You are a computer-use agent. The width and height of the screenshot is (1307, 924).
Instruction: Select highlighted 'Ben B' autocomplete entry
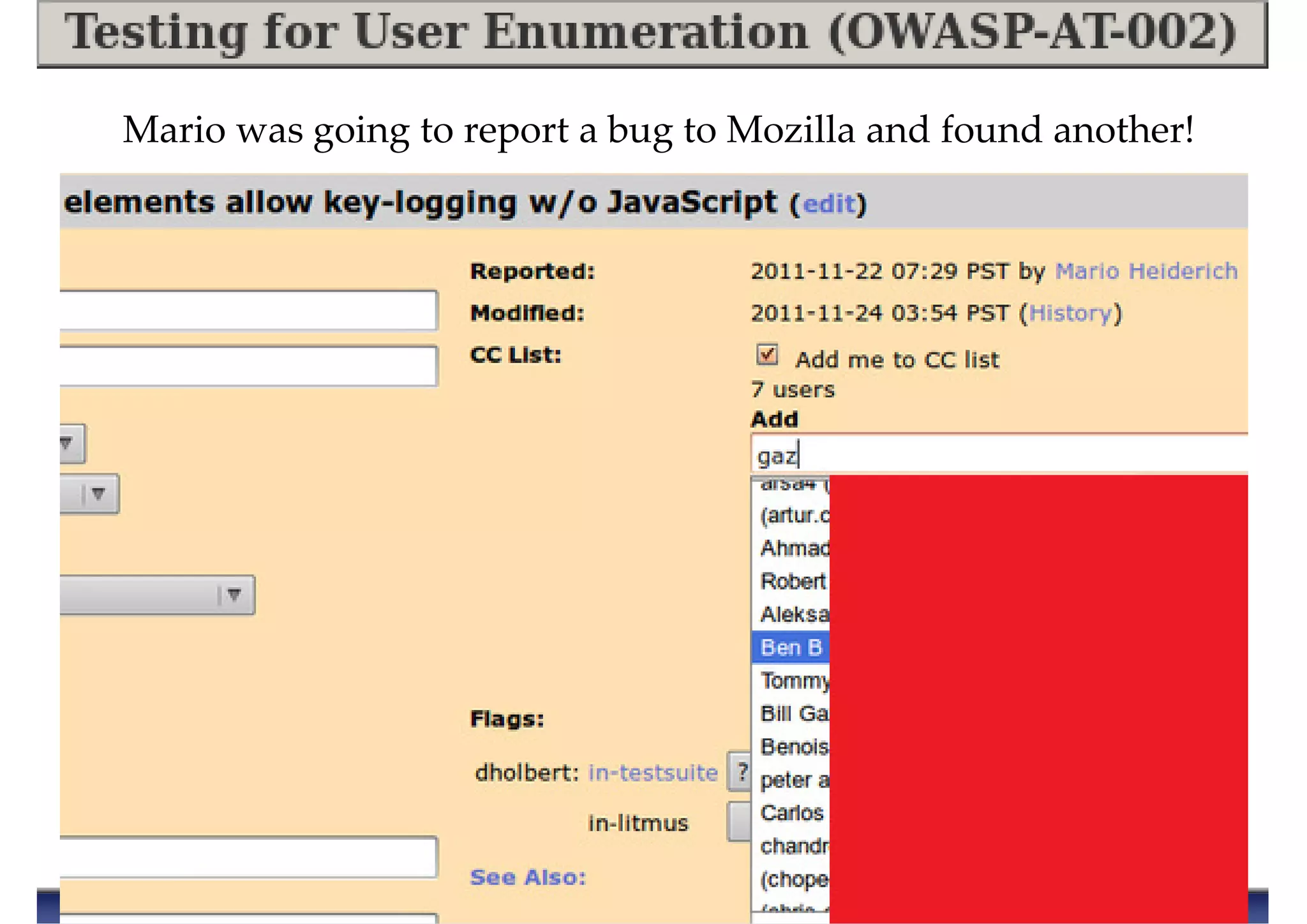click(791, 648)
